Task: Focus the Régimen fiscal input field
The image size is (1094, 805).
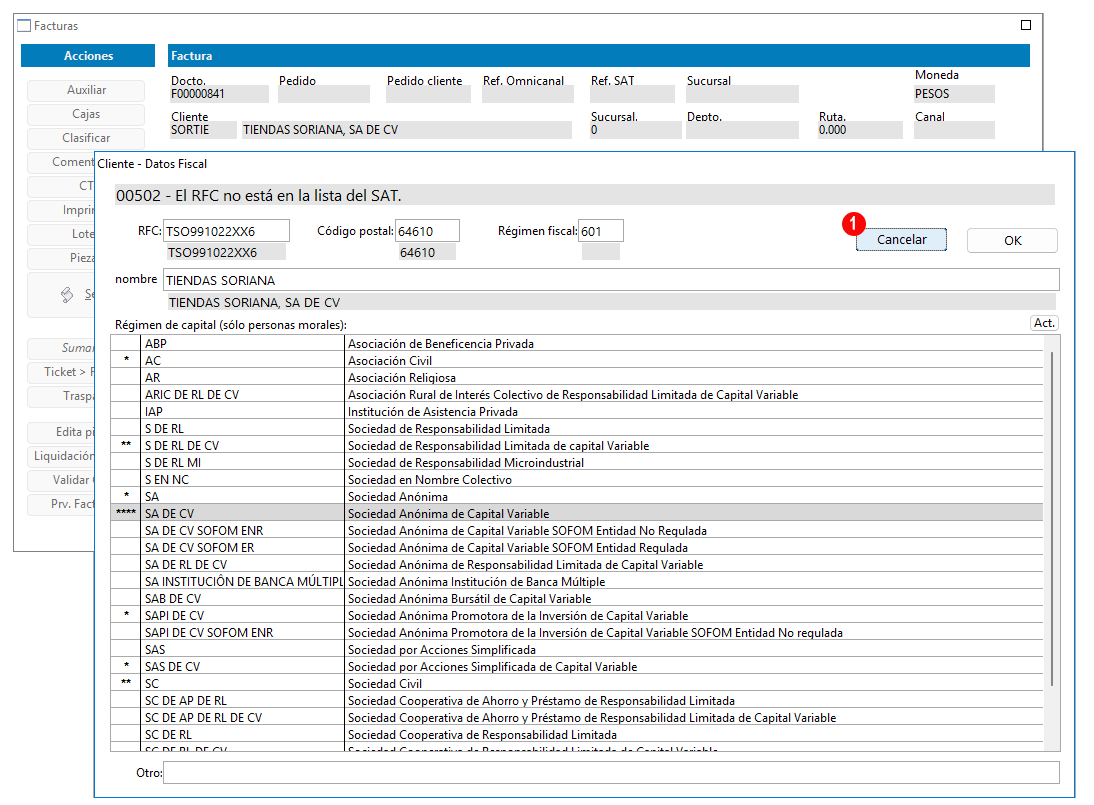Action: point(601,231)
